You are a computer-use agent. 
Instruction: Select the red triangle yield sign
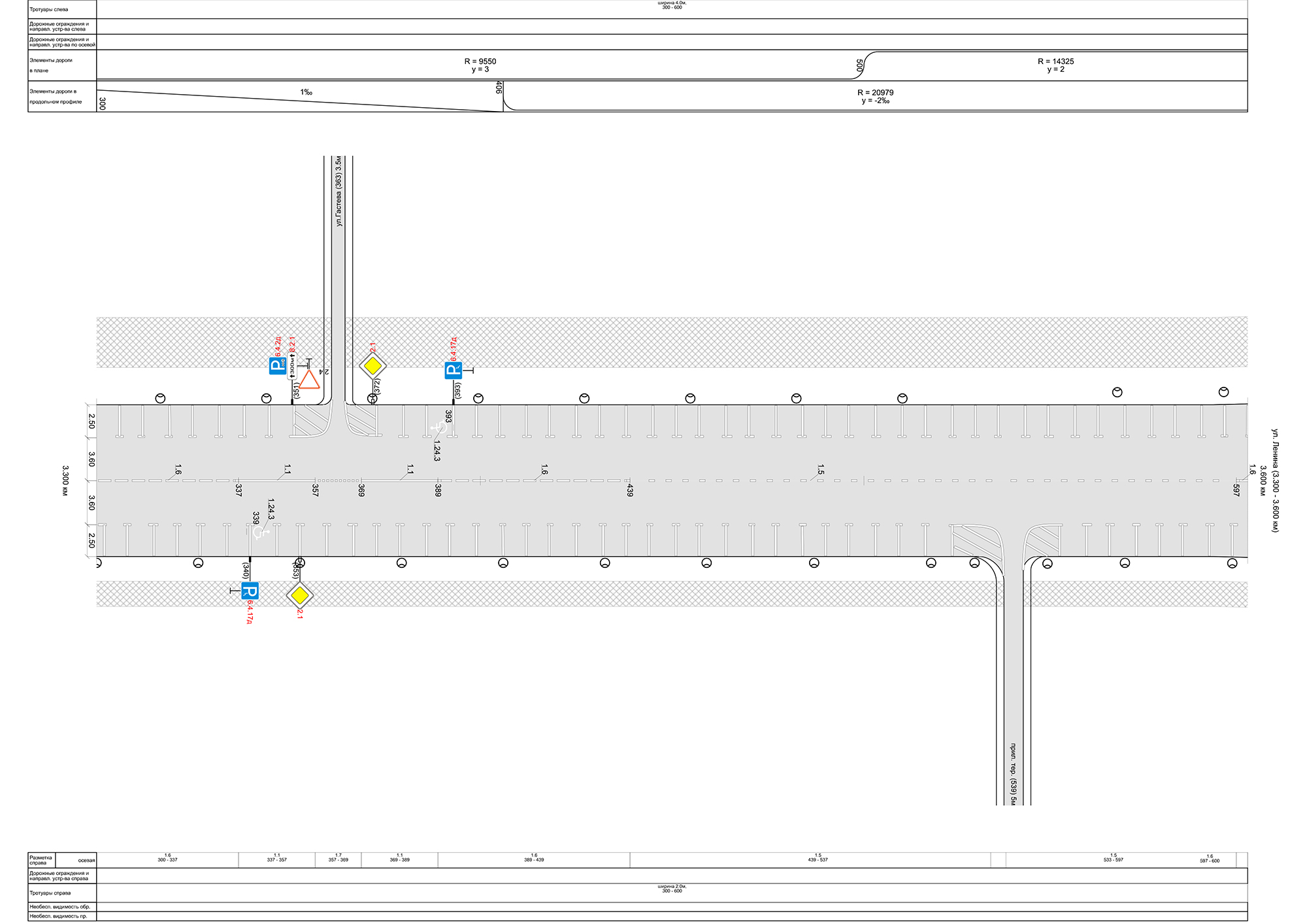coord(309,379)
